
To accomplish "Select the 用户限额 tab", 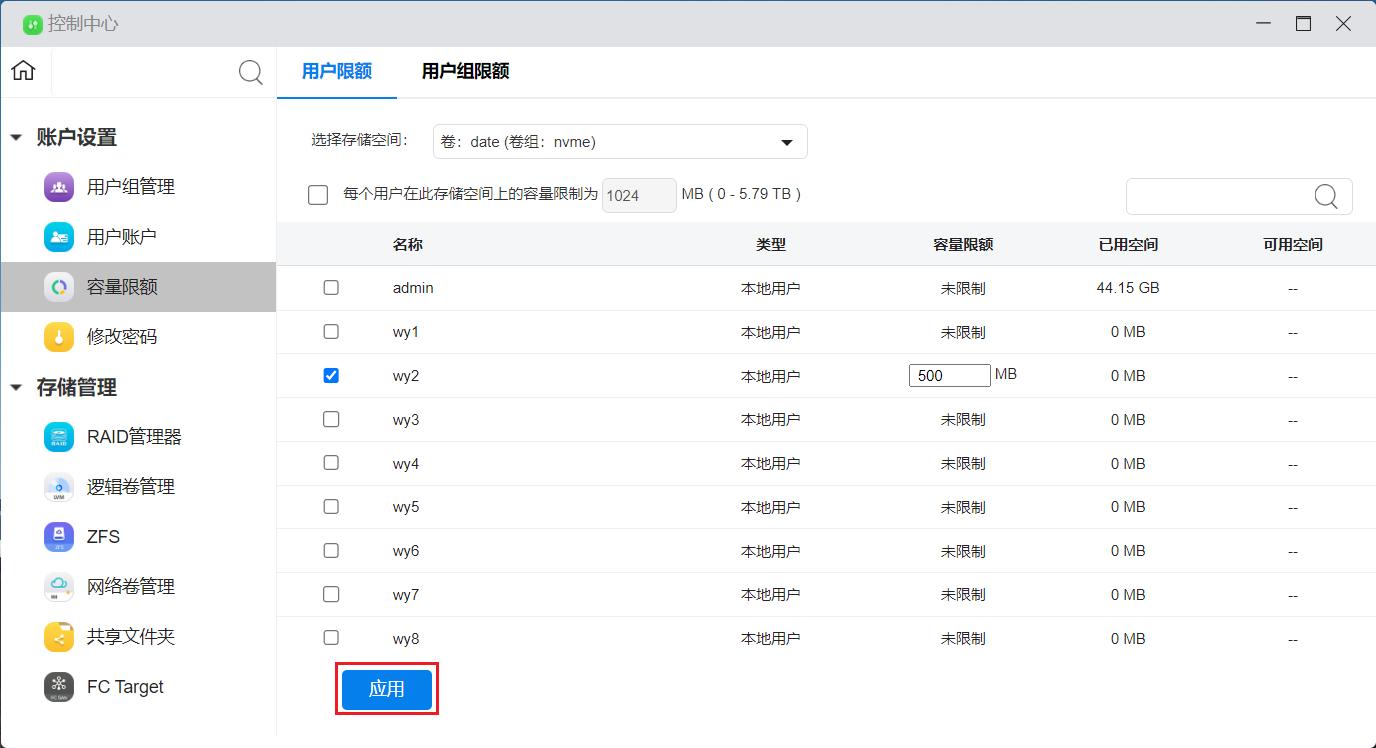I will tap(336, 71).
